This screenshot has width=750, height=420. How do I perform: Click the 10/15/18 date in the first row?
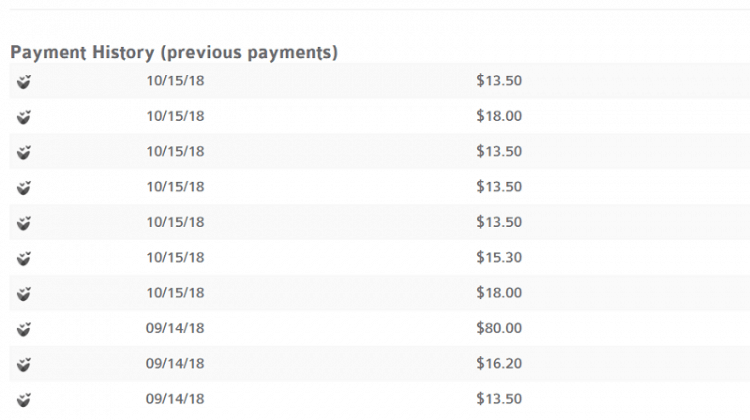point(175,80)
